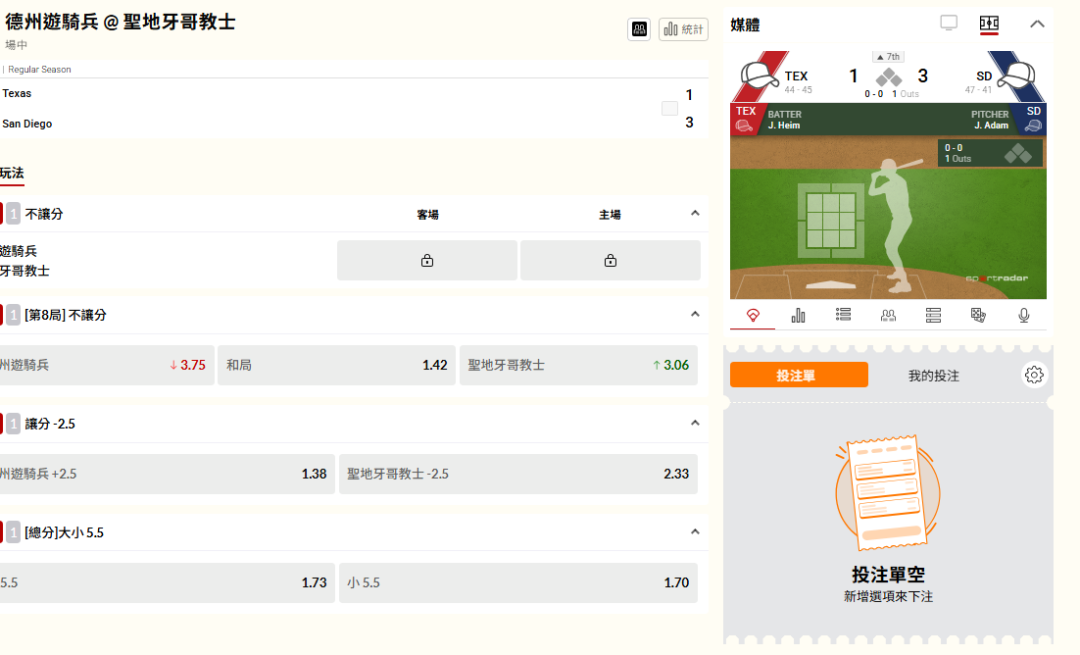
Task: Click the 場中 in-play status label
Action: [x=16, y=45]
